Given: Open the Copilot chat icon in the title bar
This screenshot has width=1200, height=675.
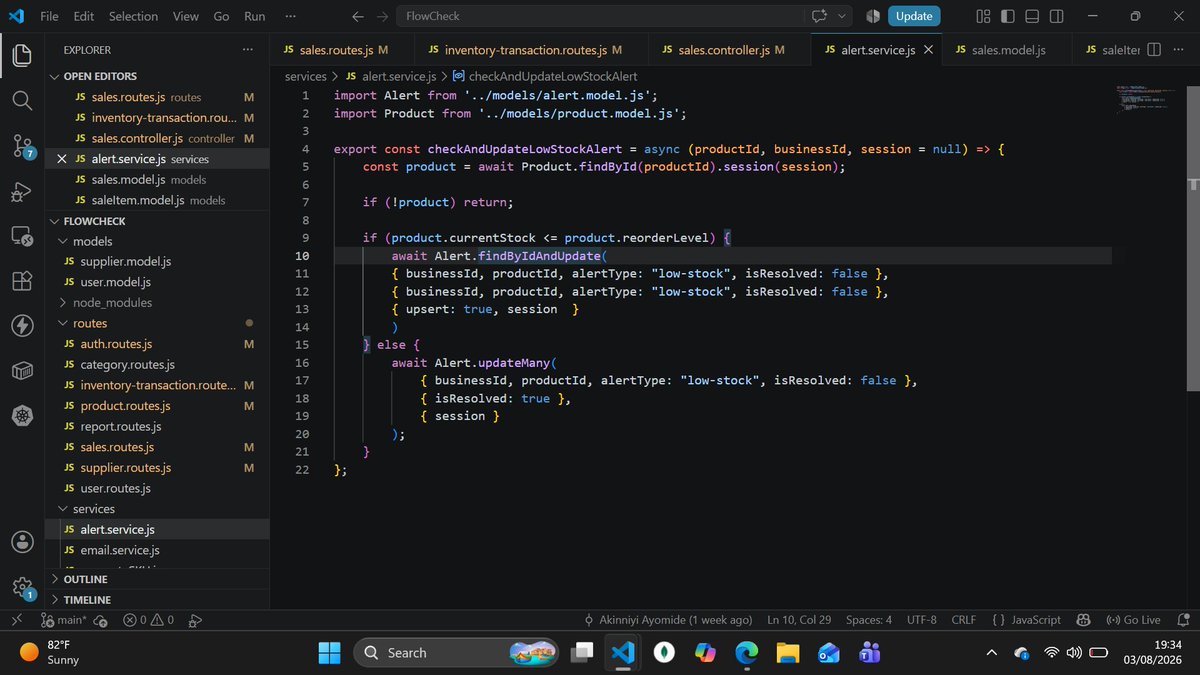Looking at the screenshot, I should [x=821, y=16].
